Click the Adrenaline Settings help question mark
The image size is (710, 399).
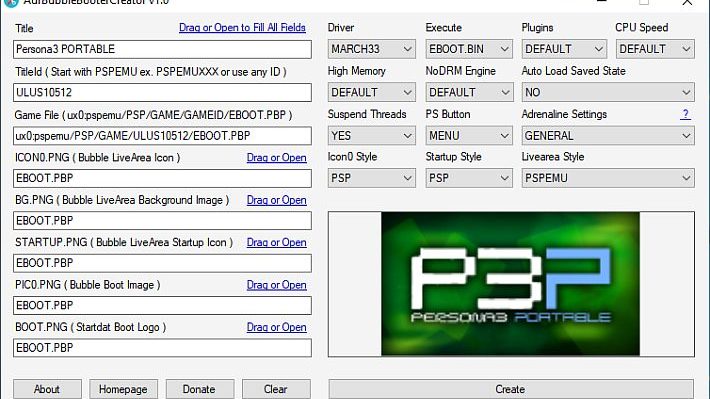[x=686, y=114]
